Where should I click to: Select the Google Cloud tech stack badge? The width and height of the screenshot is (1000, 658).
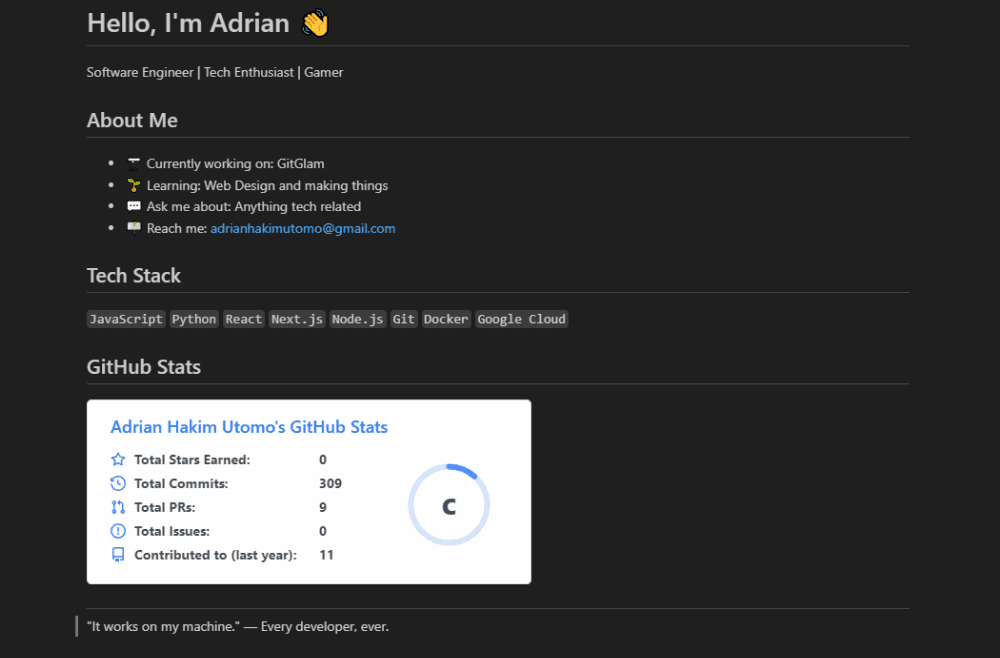point(521,320)
